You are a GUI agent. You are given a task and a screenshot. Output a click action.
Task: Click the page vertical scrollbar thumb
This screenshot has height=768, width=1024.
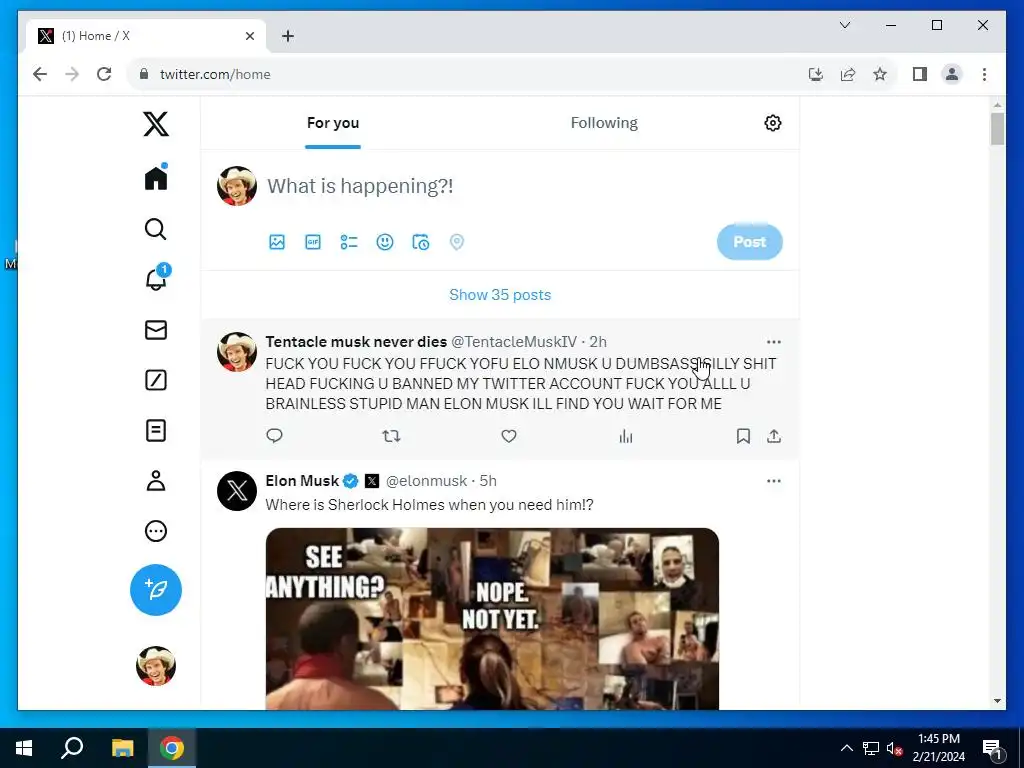tap(997, 129)
